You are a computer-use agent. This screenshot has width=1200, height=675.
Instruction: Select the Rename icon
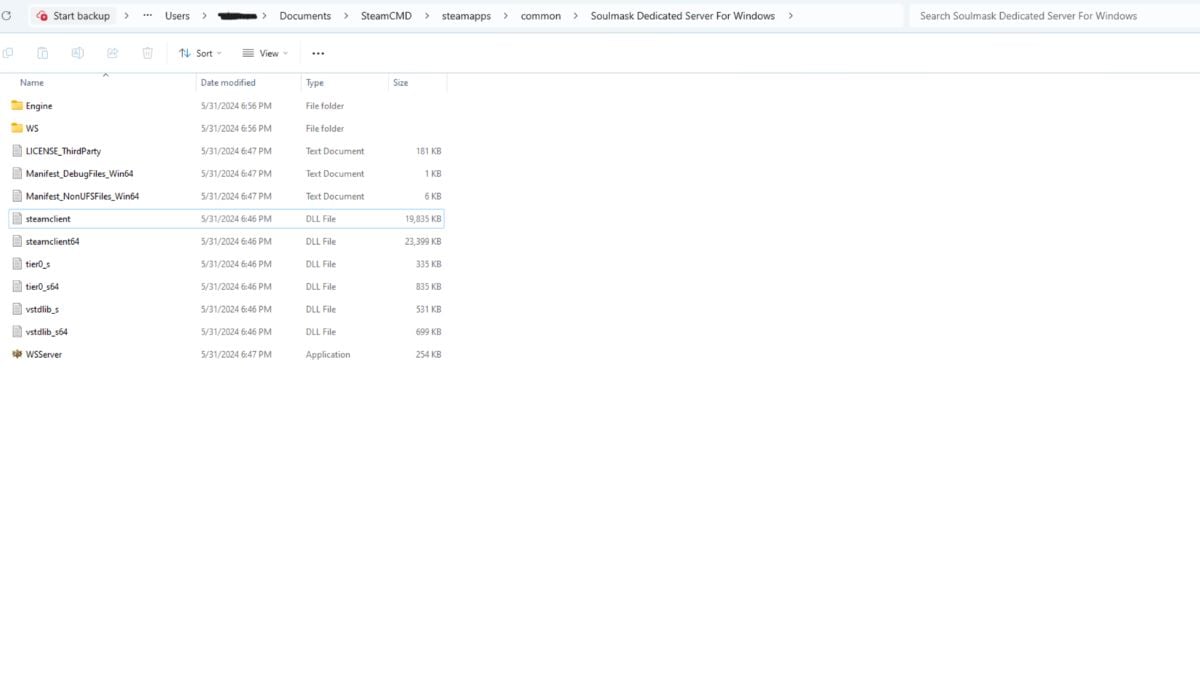[x=77, y=52]
